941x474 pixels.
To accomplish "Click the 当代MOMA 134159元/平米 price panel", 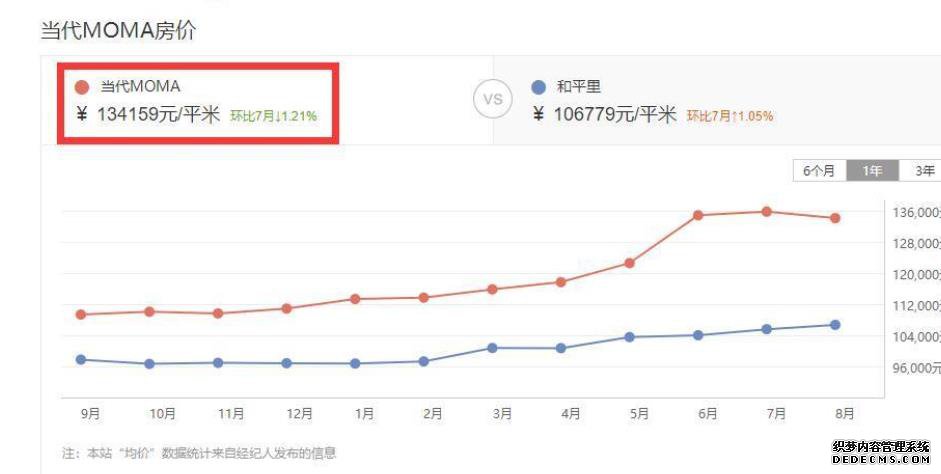I will coord(198,103).
